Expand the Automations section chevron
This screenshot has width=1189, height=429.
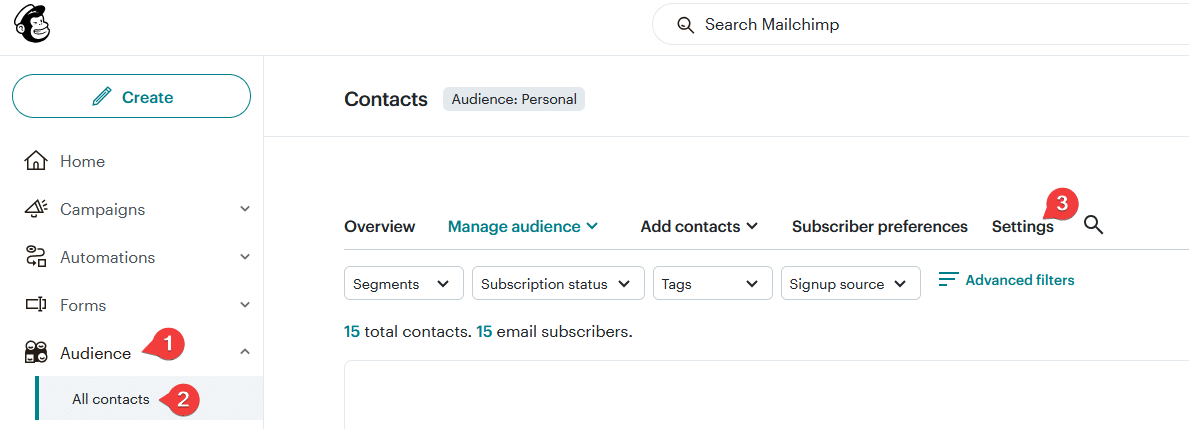[x=245, y=257]
